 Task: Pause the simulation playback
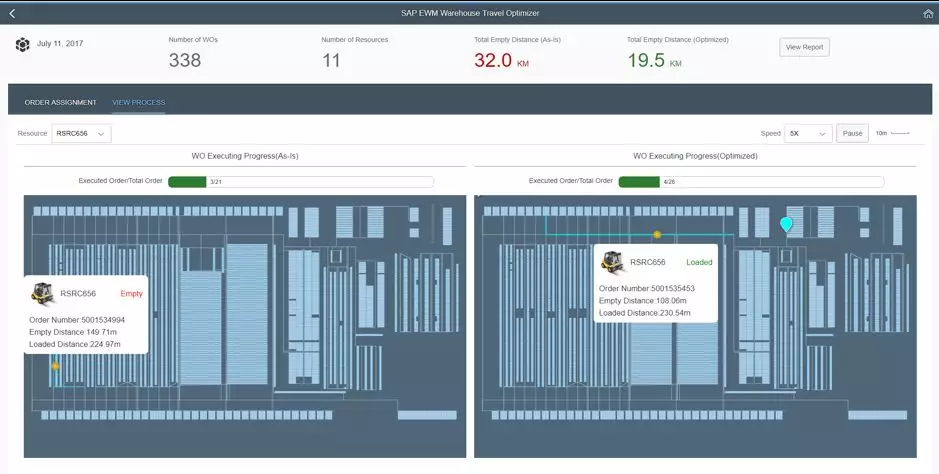point(852,133)
